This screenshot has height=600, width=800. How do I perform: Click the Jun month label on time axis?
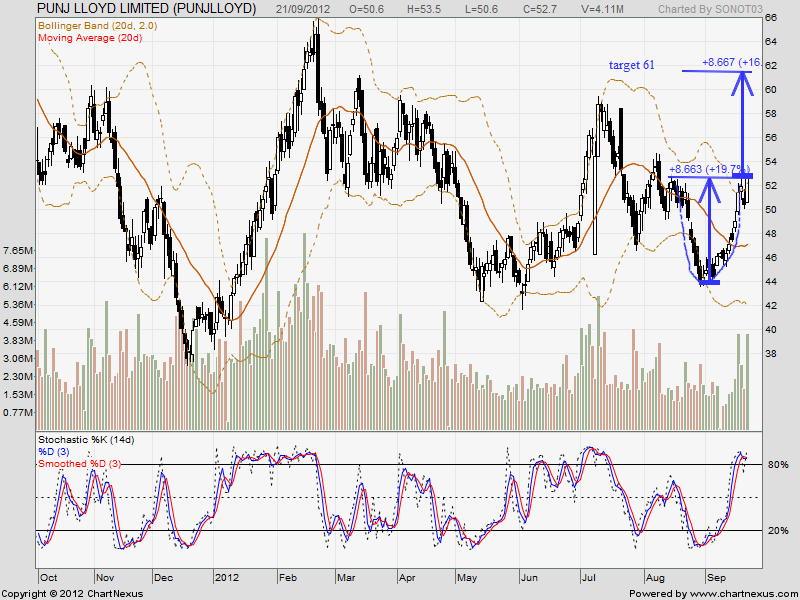click(530, 578)
